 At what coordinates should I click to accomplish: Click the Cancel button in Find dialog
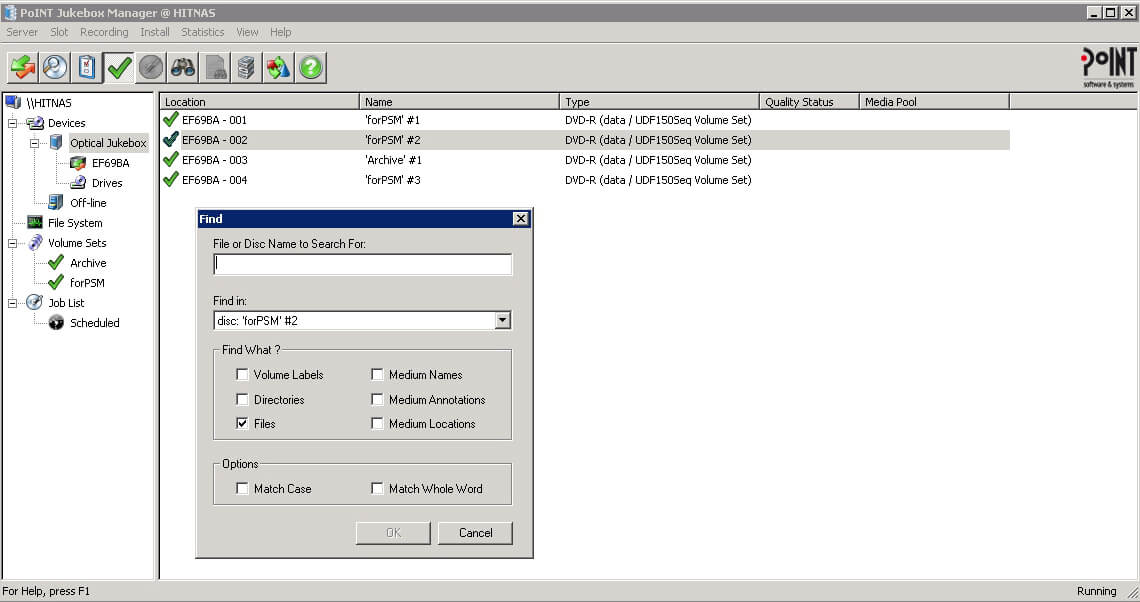click(475, 533)
